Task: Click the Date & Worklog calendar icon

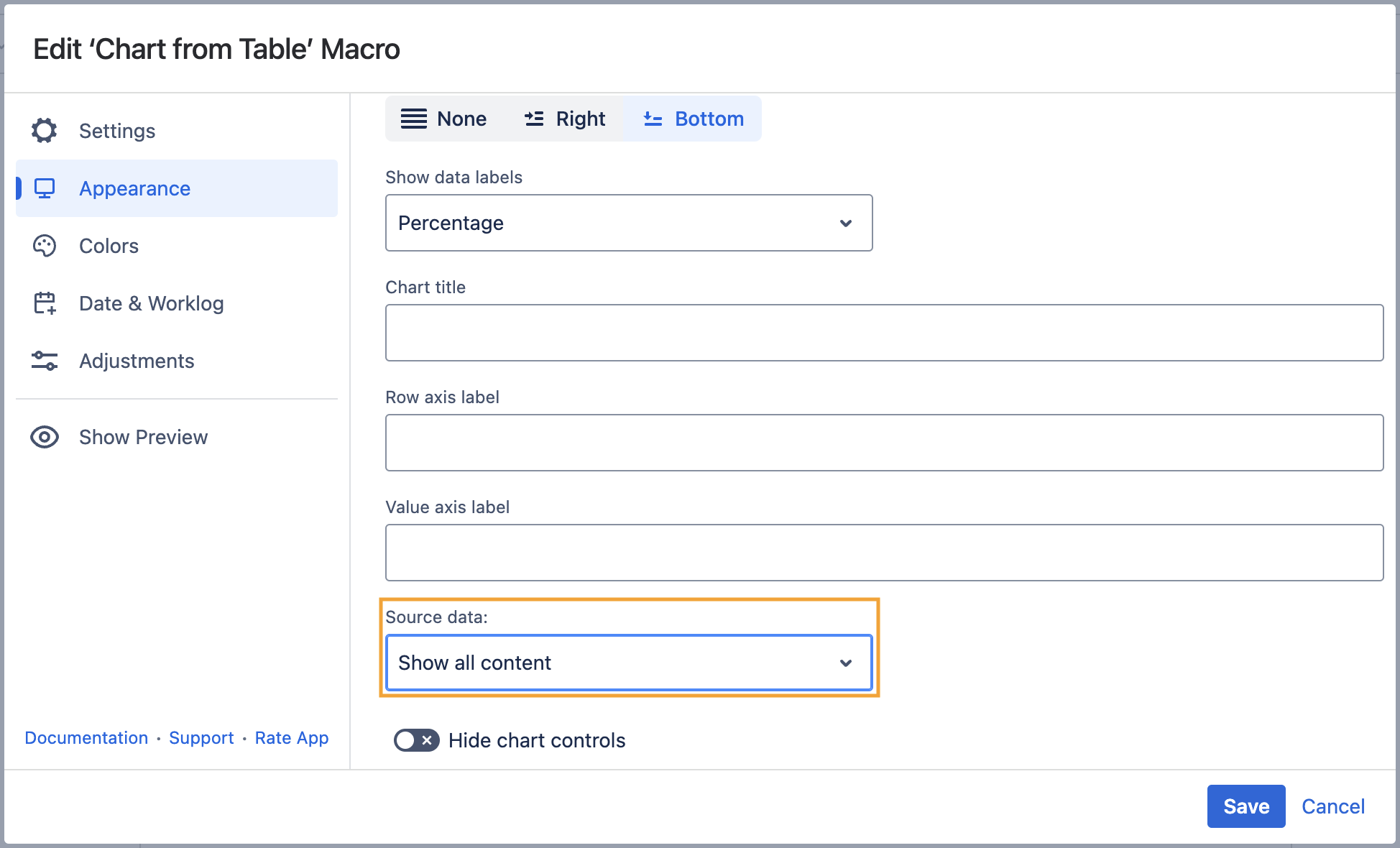Action: pyautogui.click(x=45, y=303)
